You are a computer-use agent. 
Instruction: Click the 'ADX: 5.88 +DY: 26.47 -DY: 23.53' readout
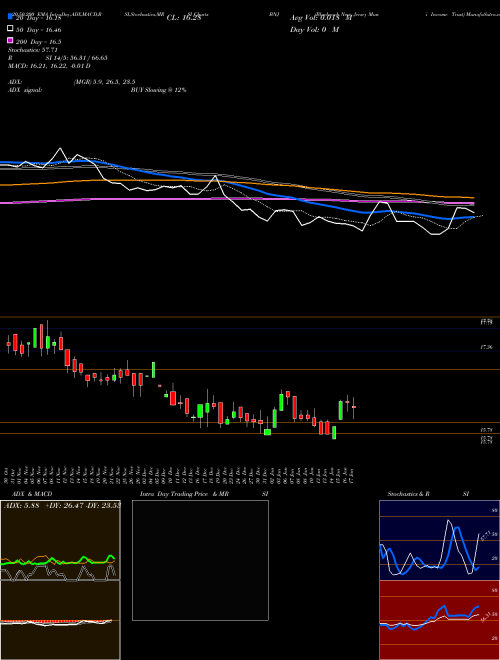(62, 505)
